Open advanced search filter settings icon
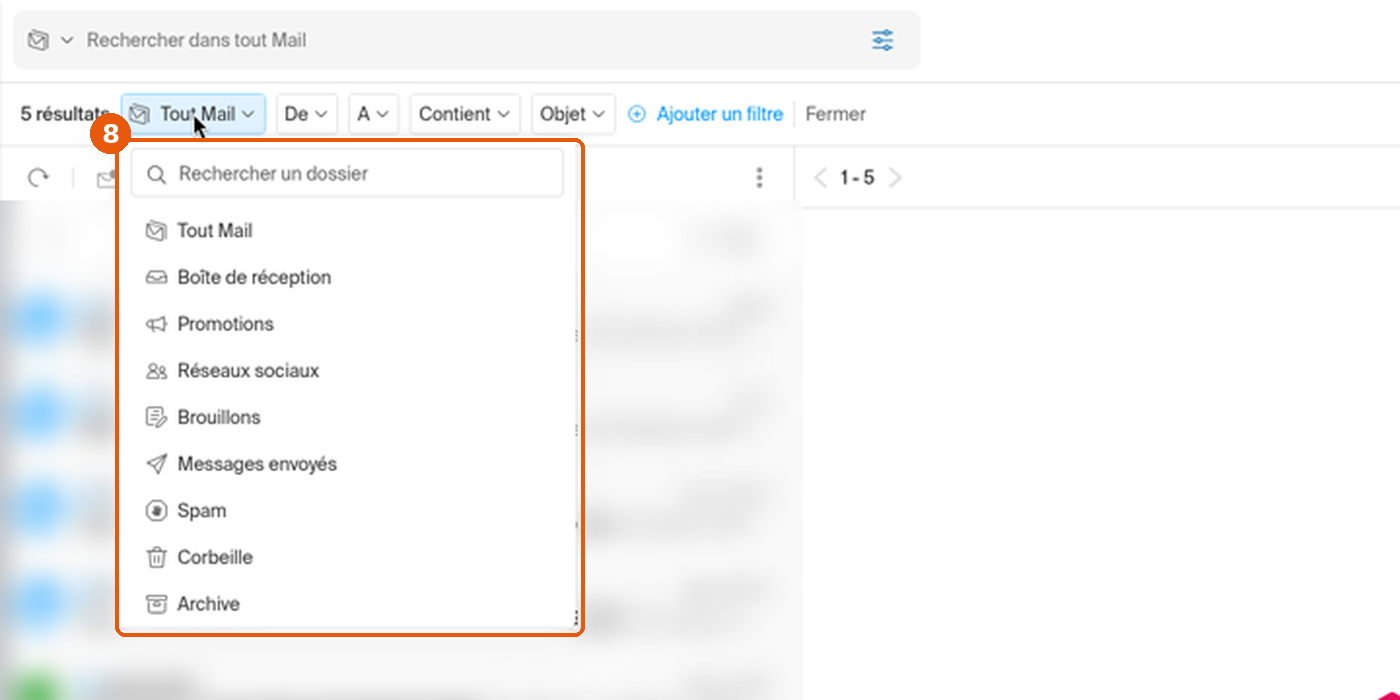This screenshot has width=1400, height=700. pyautogui.click(x=882, y=40)
